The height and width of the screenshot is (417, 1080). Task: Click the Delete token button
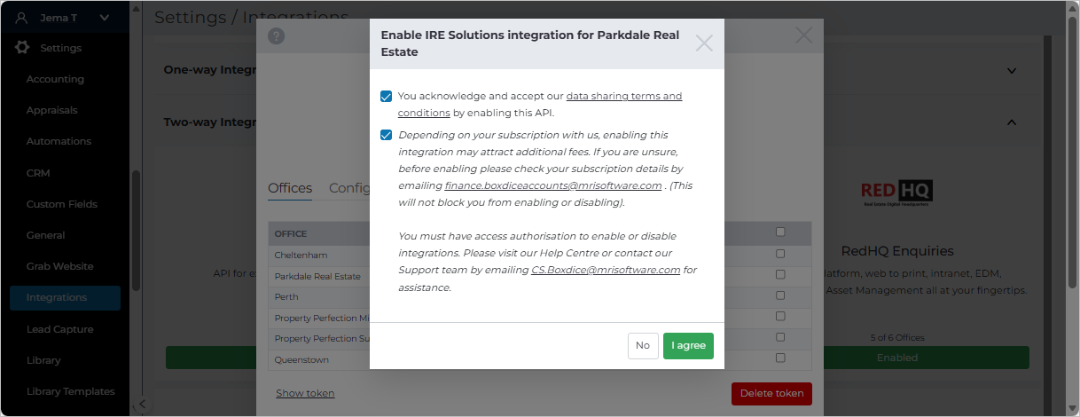coord(771,394)
